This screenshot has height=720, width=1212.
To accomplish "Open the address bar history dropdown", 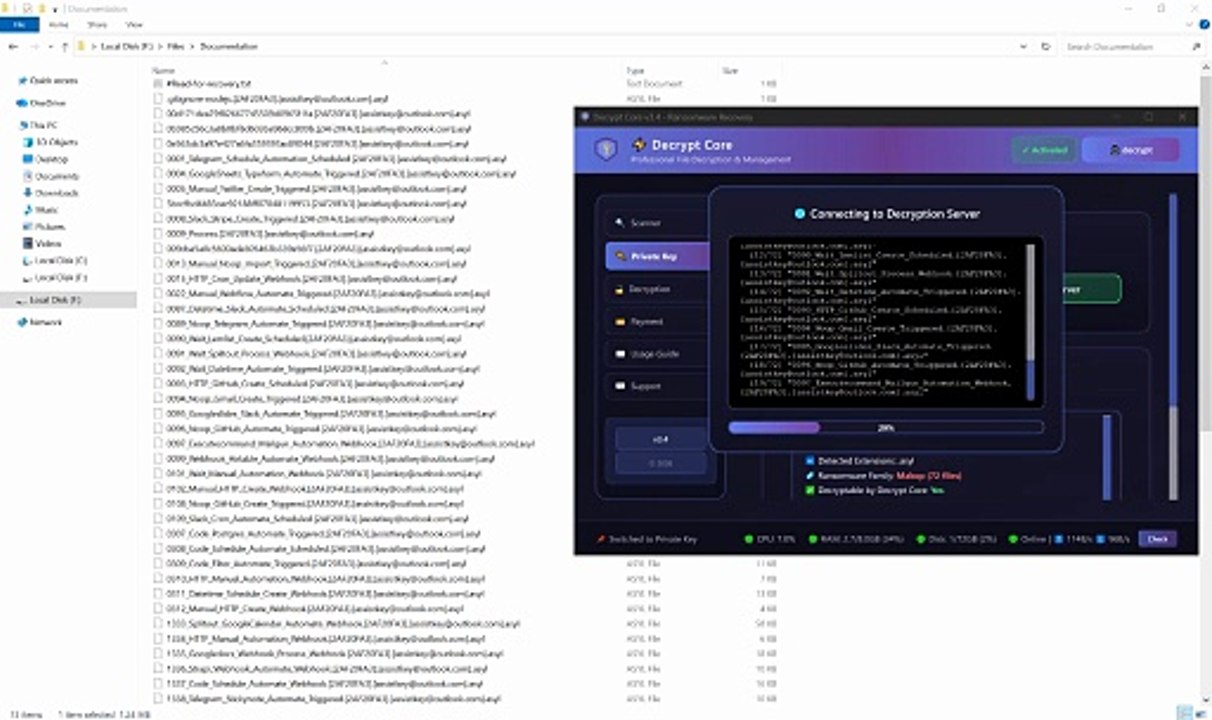I will click(x=1024, y=47).
